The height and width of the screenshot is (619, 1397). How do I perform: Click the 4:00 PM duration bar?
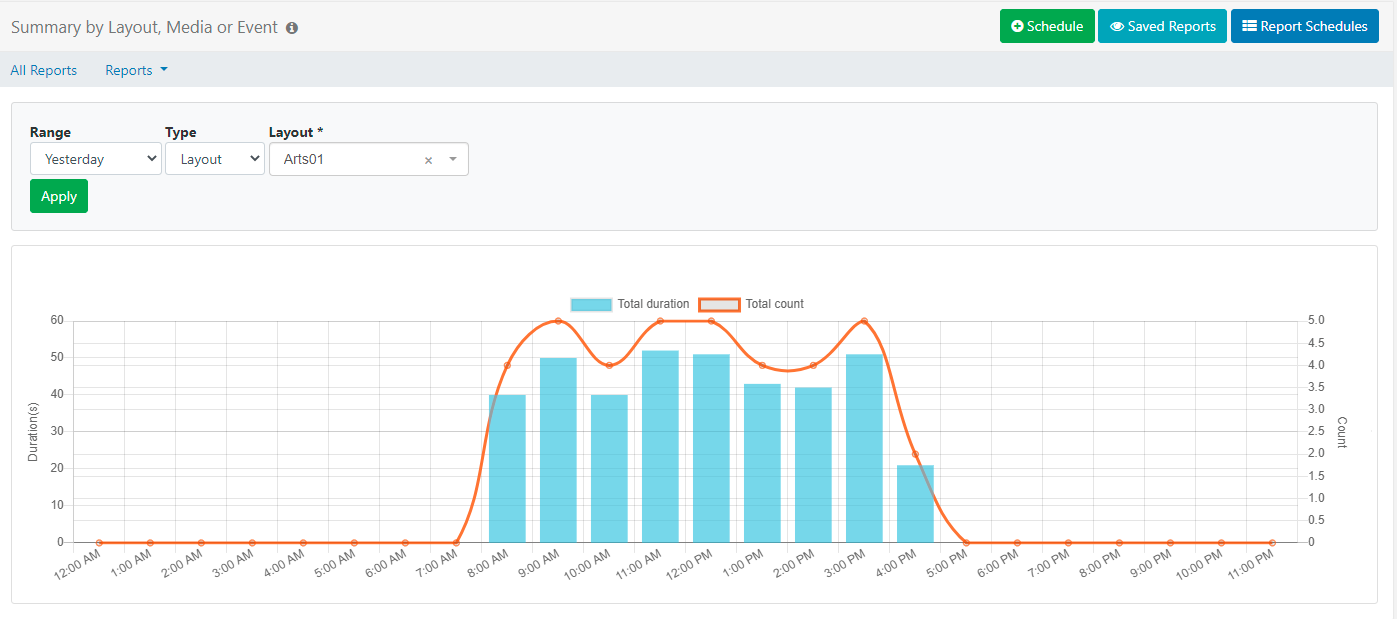coord(915,503)
